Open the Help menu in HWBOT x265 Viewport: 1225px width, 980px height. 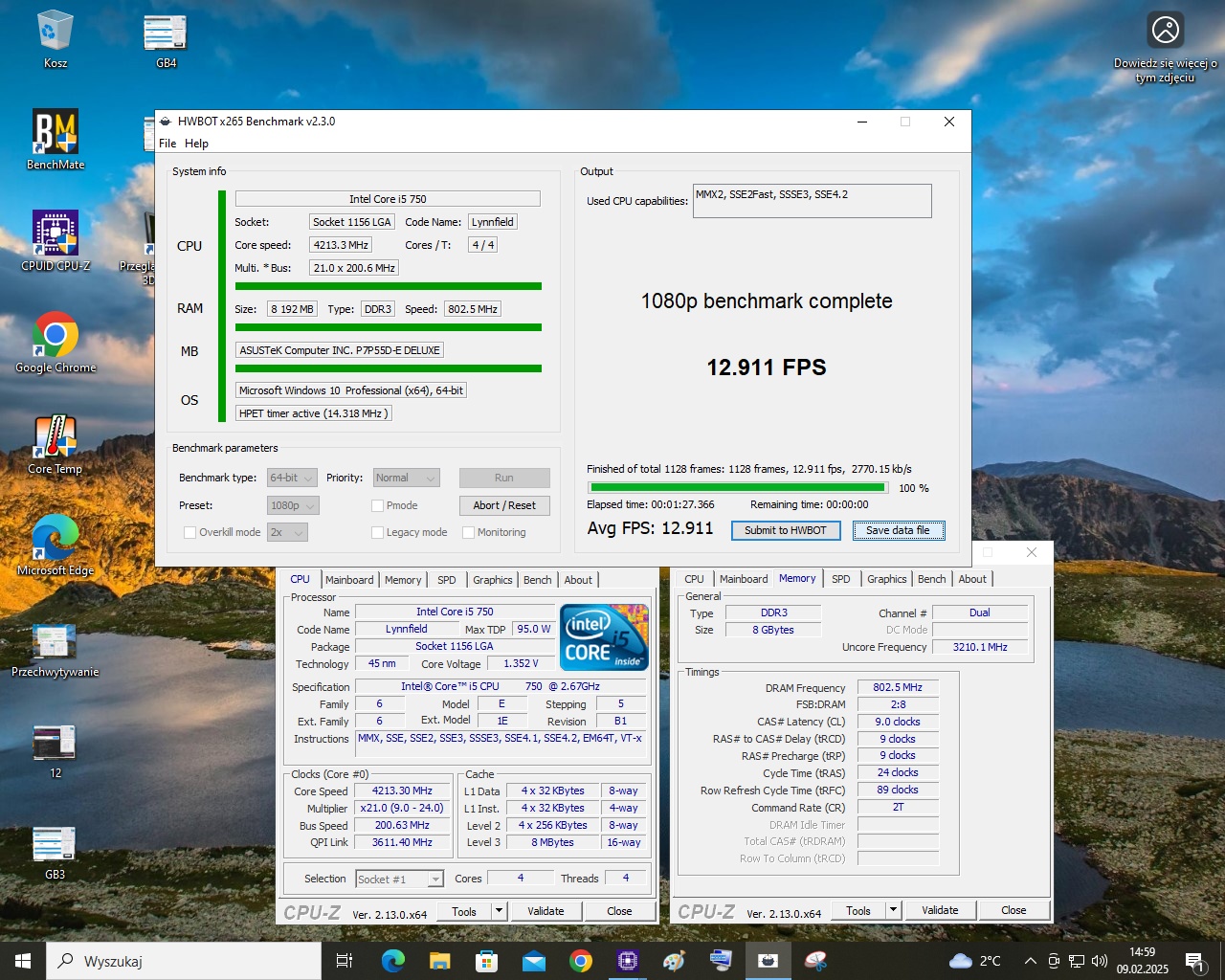click(x=196, y=144)
